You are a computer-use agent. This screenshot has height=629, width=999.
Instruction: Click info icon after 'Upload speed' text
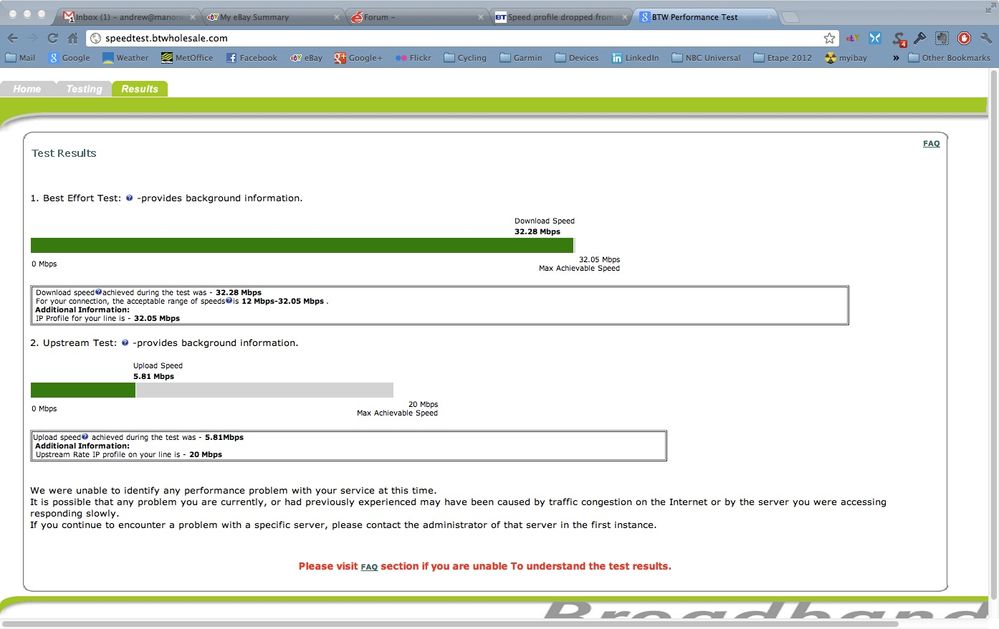(85, 437)
